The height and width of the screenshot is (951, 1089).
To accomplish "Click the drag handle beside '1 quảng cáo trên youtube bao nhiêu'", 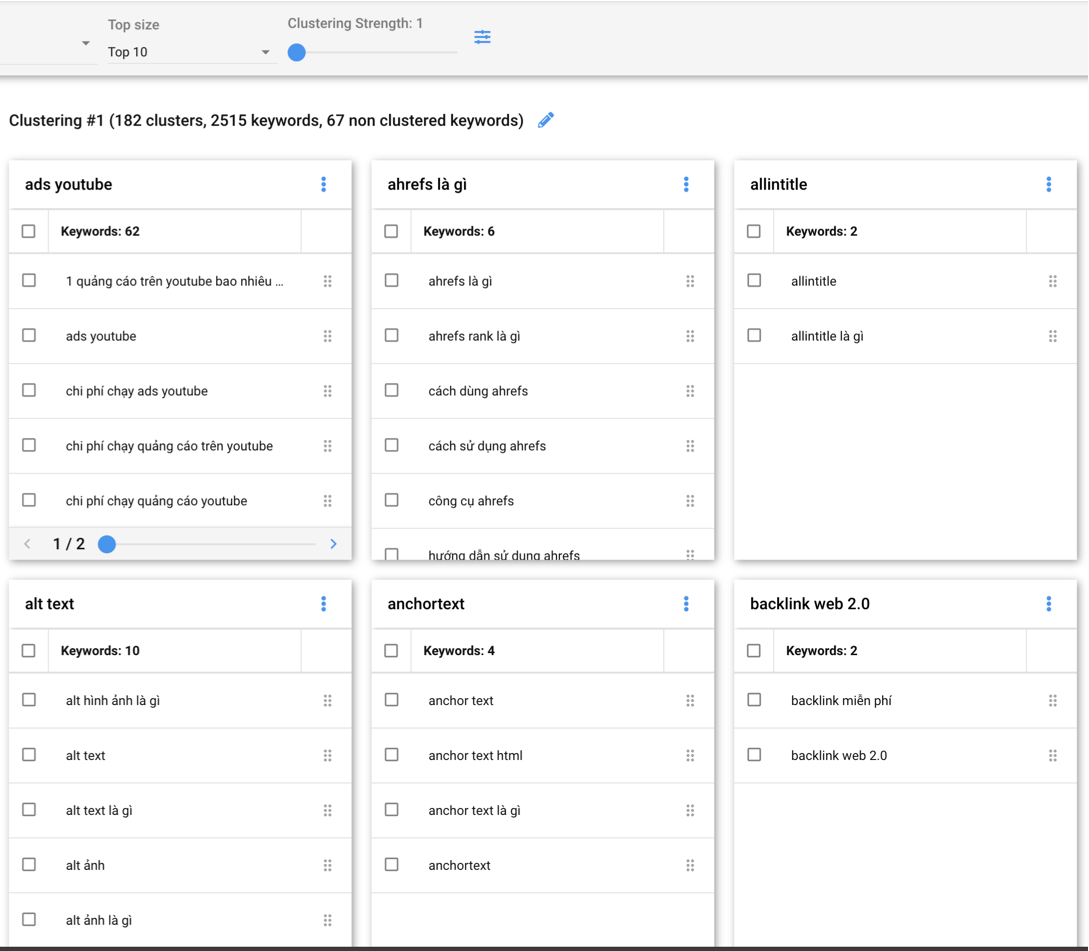I will click(x=328, y=281).
